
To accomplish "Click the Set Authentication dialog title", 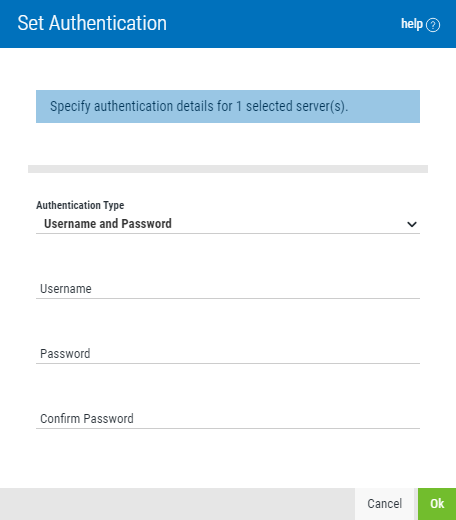I will point(92,23).
